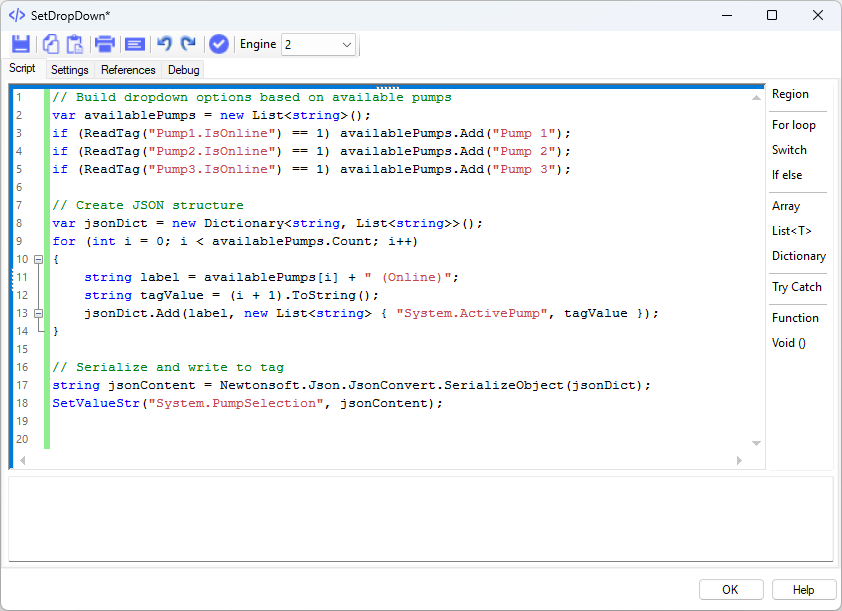Image resolution: width=842 pixels, height=611 pixels.
Task: Click the Paste clipboard icon
Action: coord(73,44)
